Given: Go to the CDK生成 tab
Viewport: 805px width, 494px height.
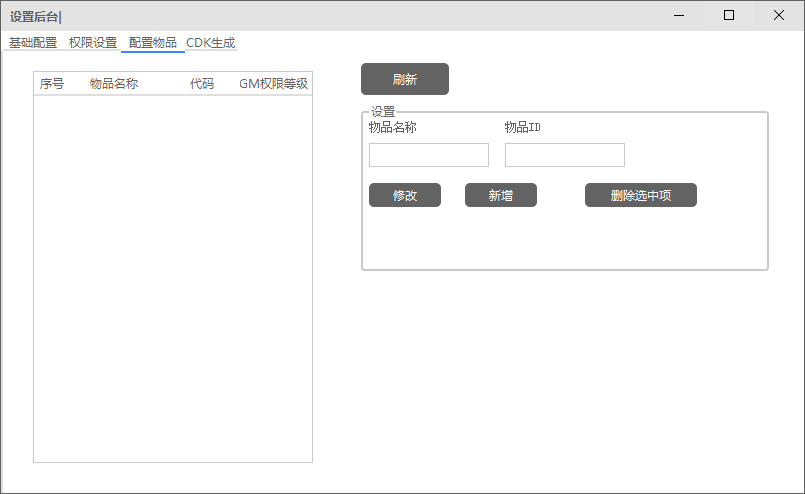Looking at the screenshot, I should (211, 43).
